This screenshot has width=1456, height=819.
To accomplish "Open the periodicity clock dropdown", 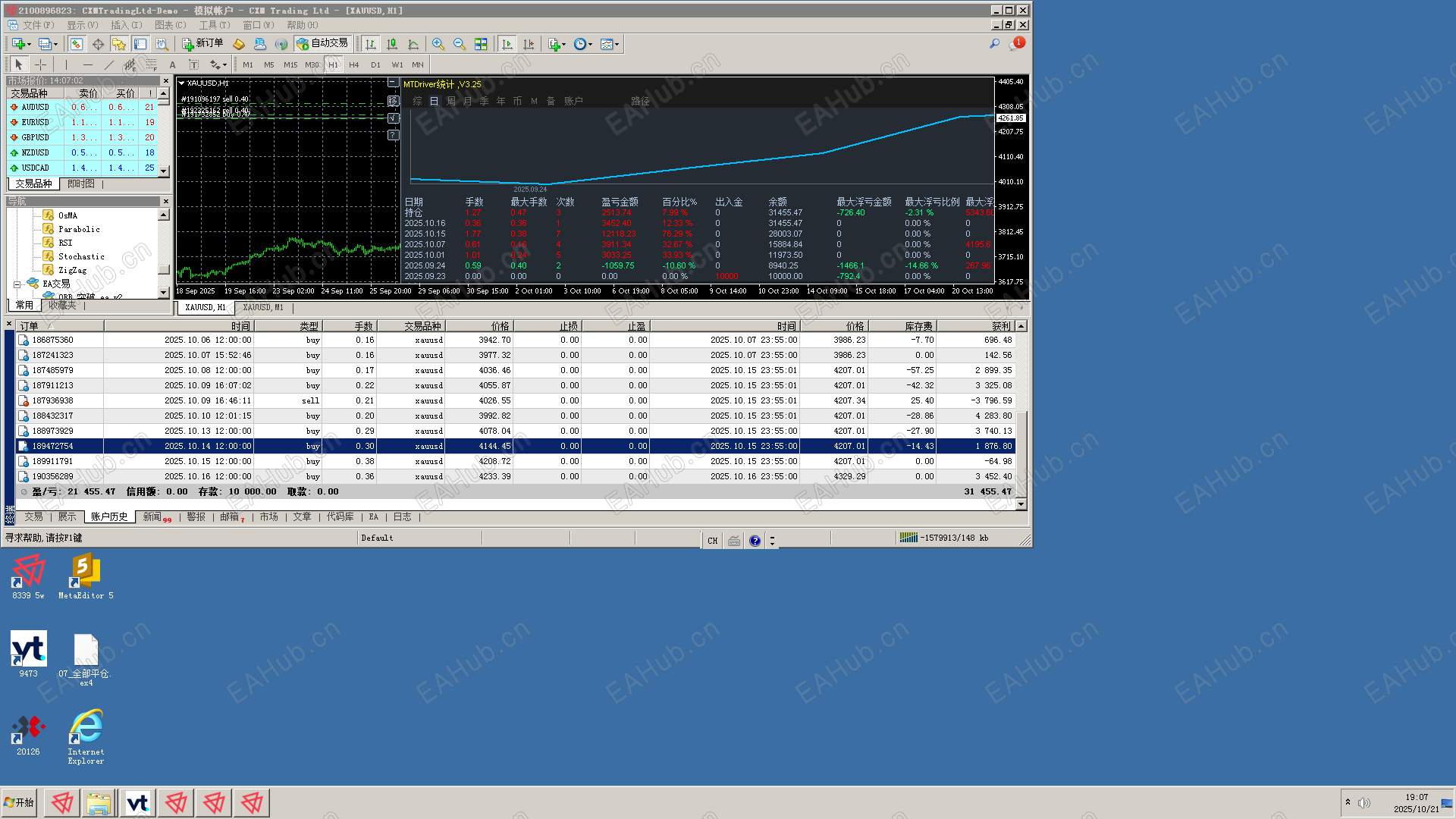I will (x=582, y=44).
